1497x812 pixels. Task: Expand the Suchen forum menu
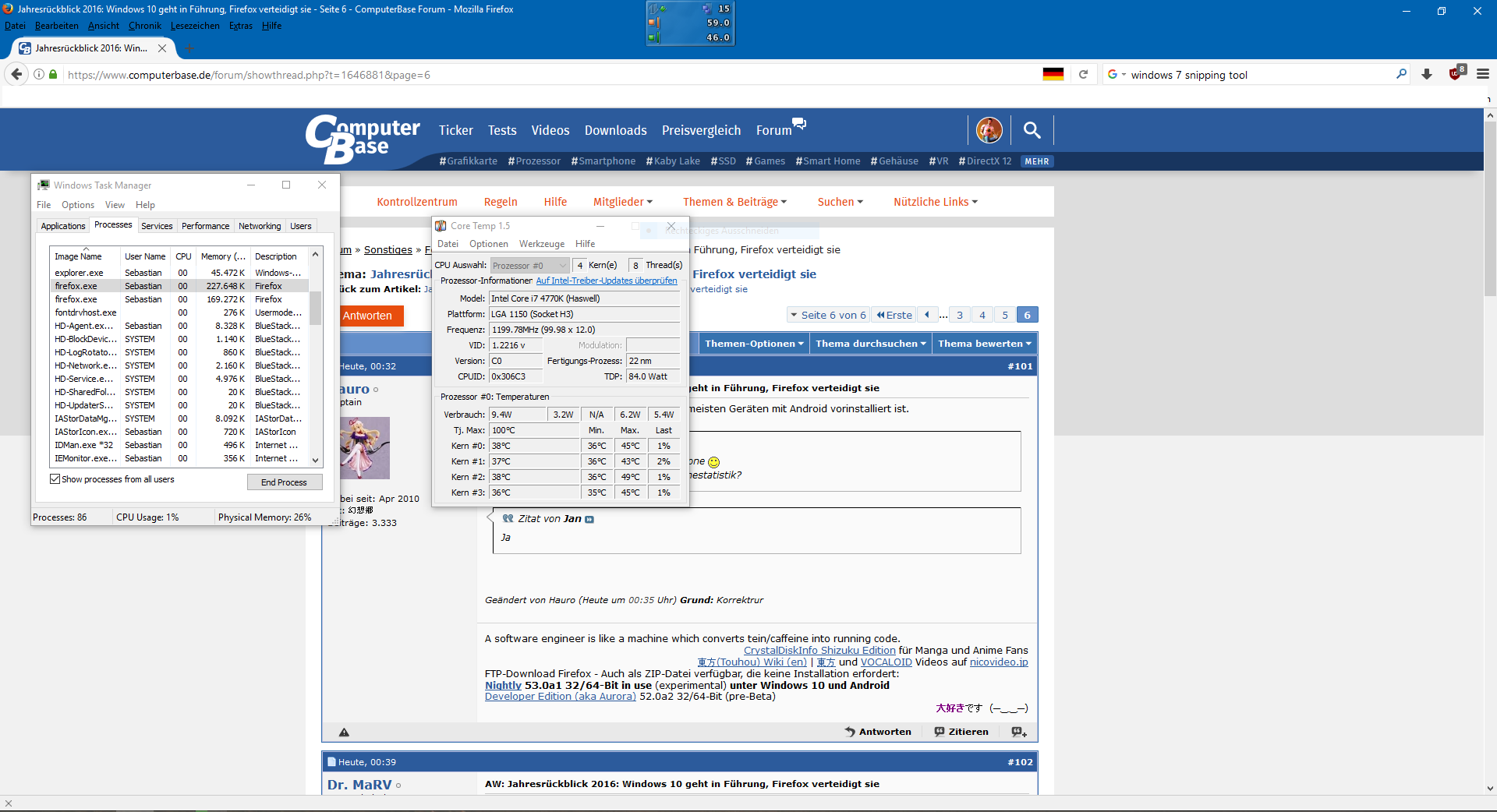[x=840, y=202]
